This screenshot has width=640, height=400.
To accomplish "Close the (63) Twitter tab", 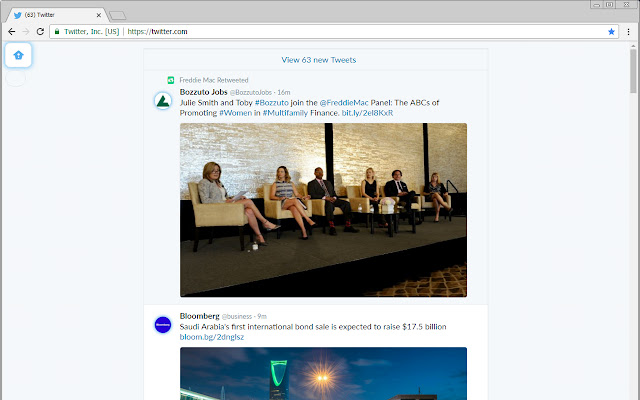I will (x=98, y=15).
